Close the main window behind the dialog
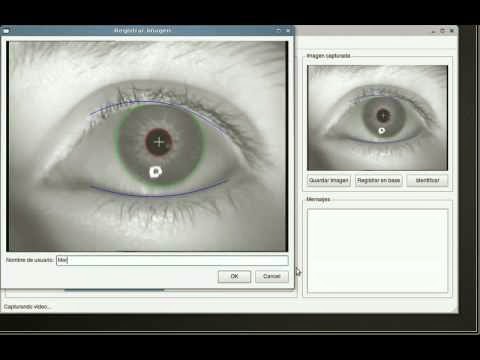This screenshot has height=360, width=480. click(452, 31)
